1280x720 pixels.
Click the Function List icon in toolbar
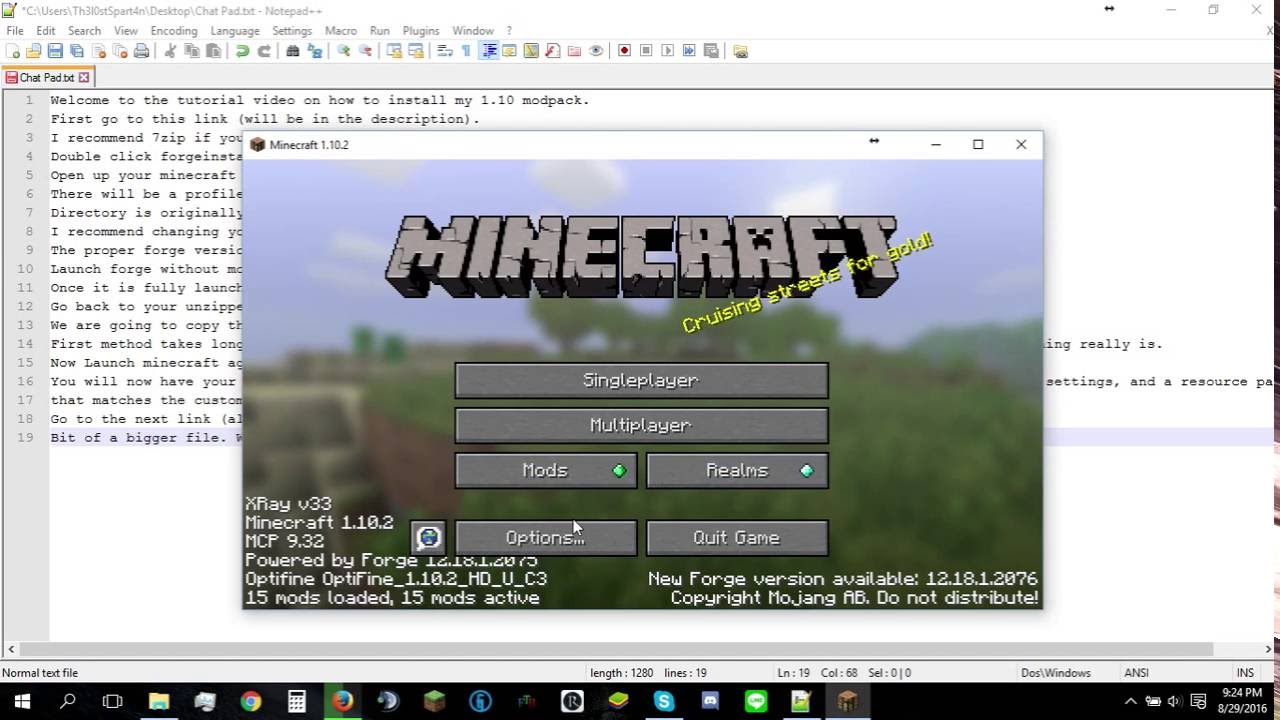tap(552, 51)
